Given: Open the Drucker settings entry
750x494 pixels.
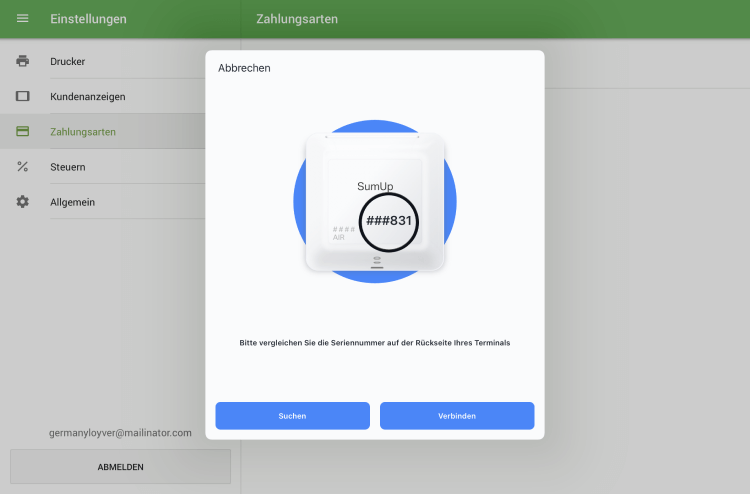Looking at the screenshot, I should tap(68, 62).
